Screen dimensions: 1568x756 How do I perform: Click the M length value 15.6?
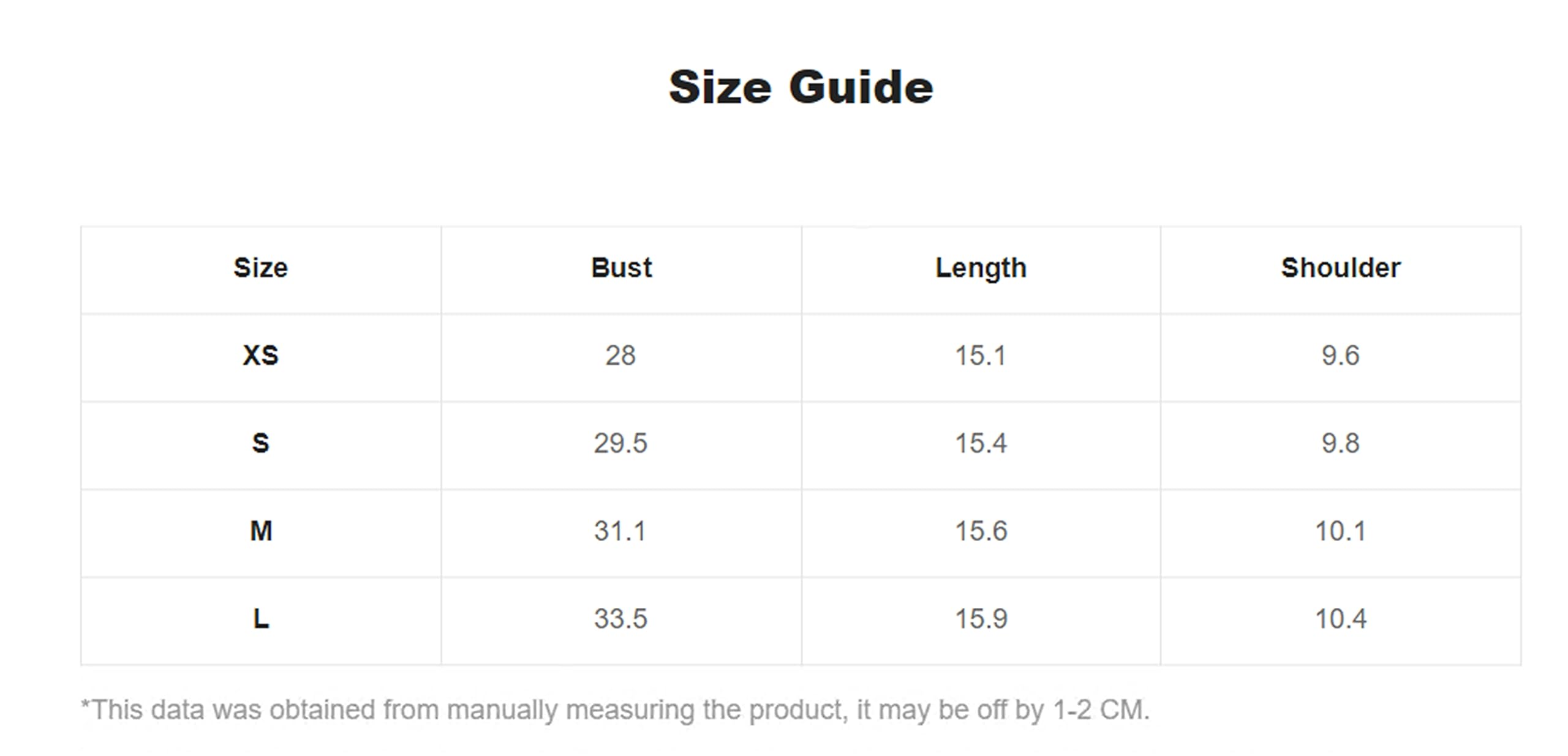[981, 531]
